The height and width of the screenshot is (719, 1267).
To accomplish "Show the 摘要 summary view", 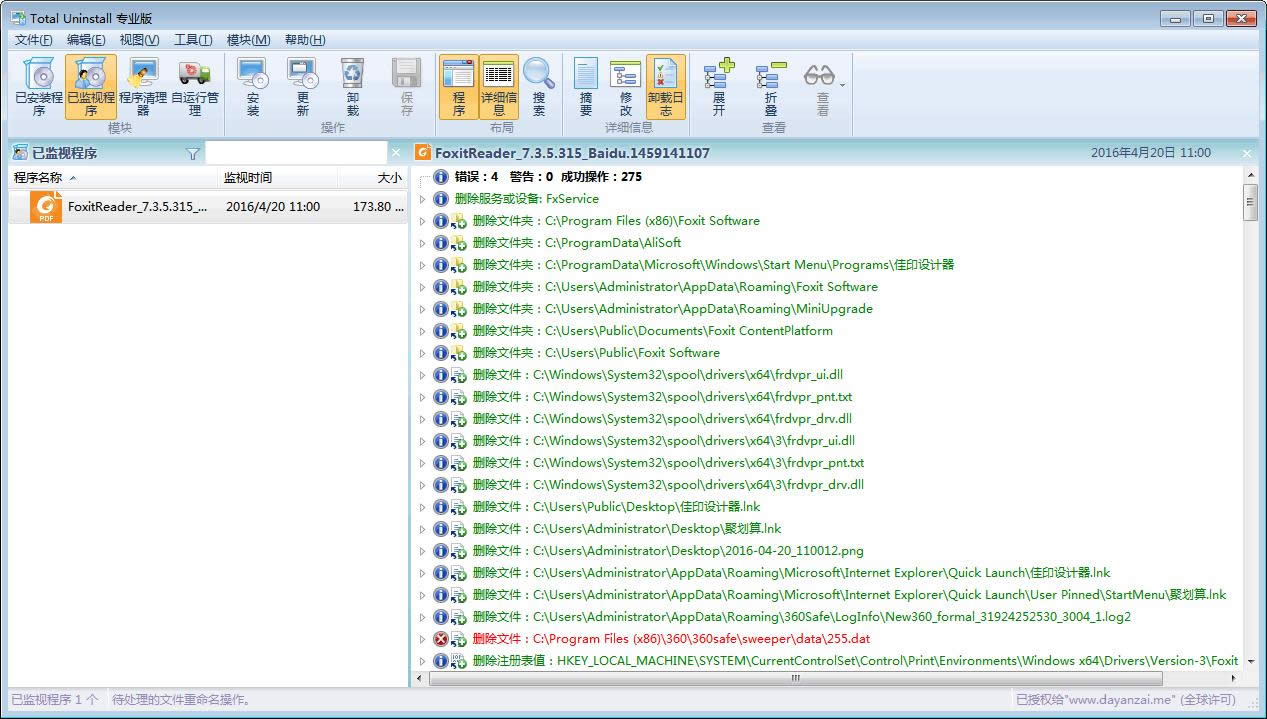I will click(x=586, y=86).
